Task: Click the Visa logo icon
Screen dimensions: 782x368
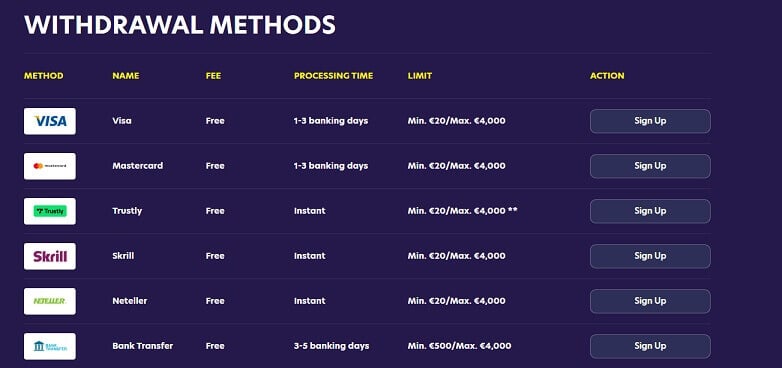Action: (x=50, y=121)
